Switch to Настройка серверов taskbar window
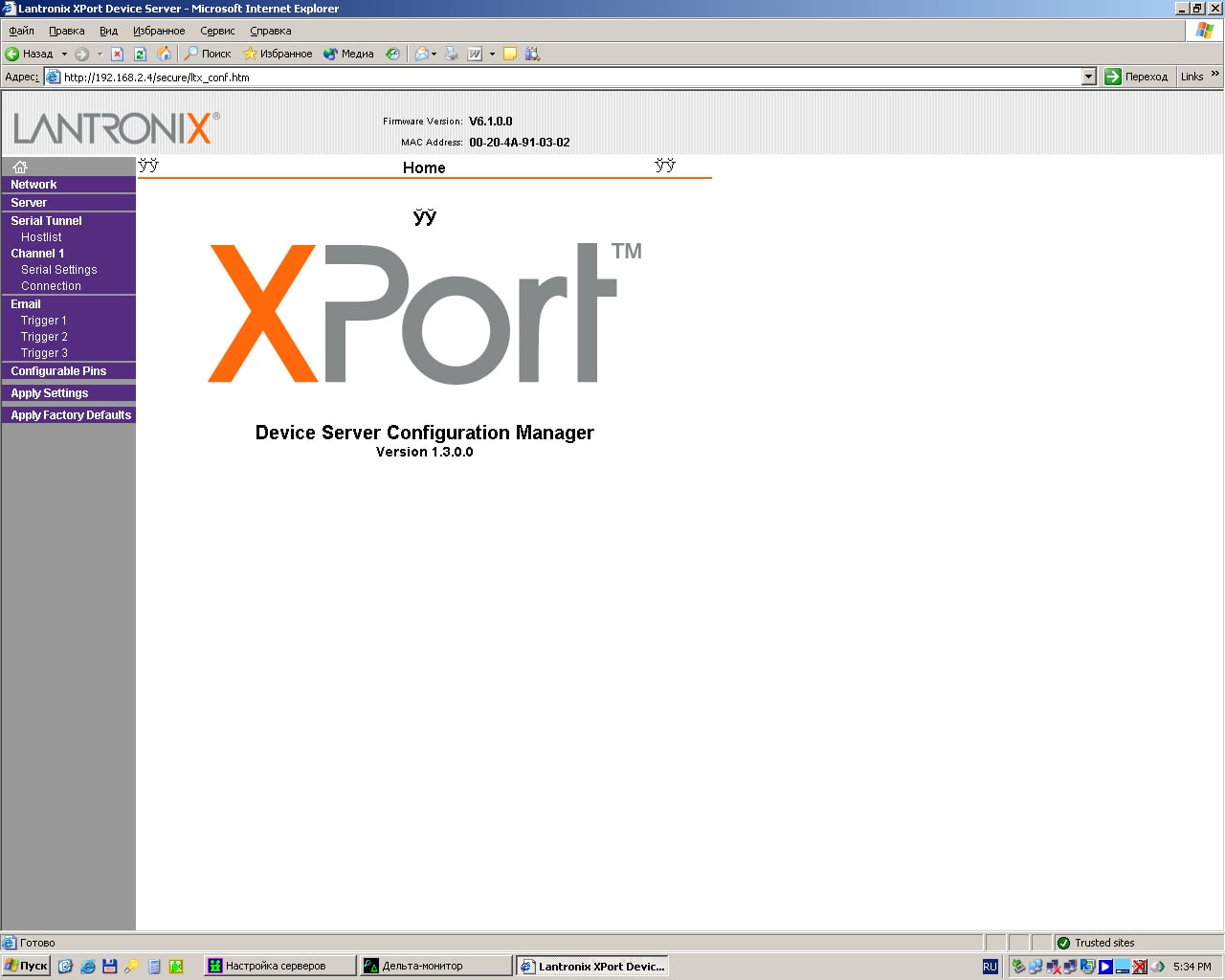The image size is (1225, 980). [278, 967]
